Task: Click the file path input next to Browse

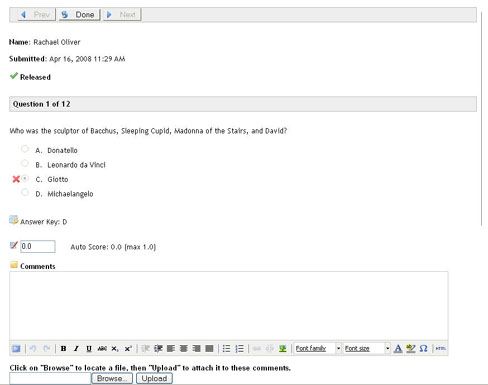Action: 50,379
